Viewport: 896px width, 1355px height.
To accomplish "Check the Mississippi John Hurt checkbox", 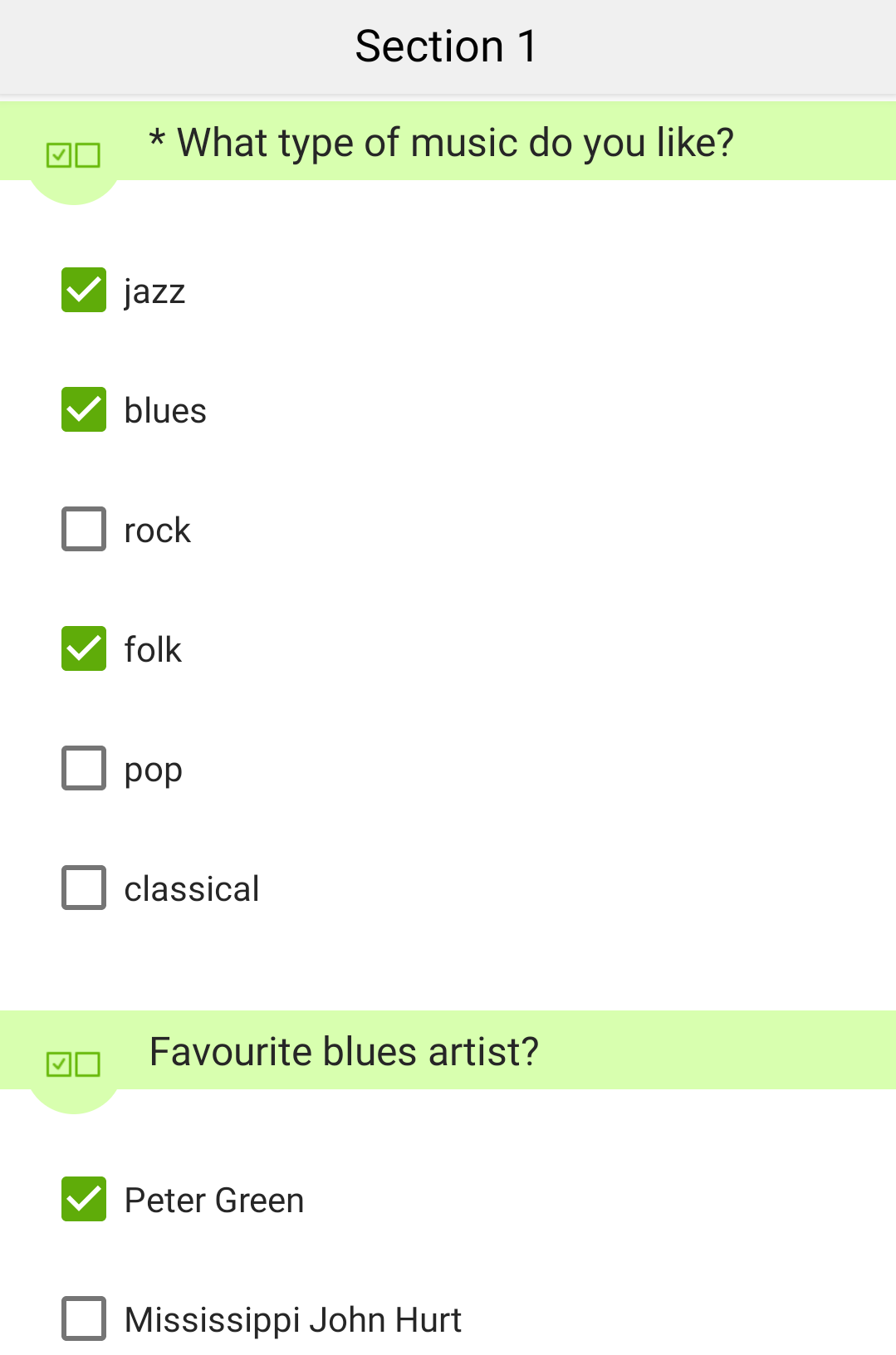I will pyautogui.click(x=84, y=1318).
